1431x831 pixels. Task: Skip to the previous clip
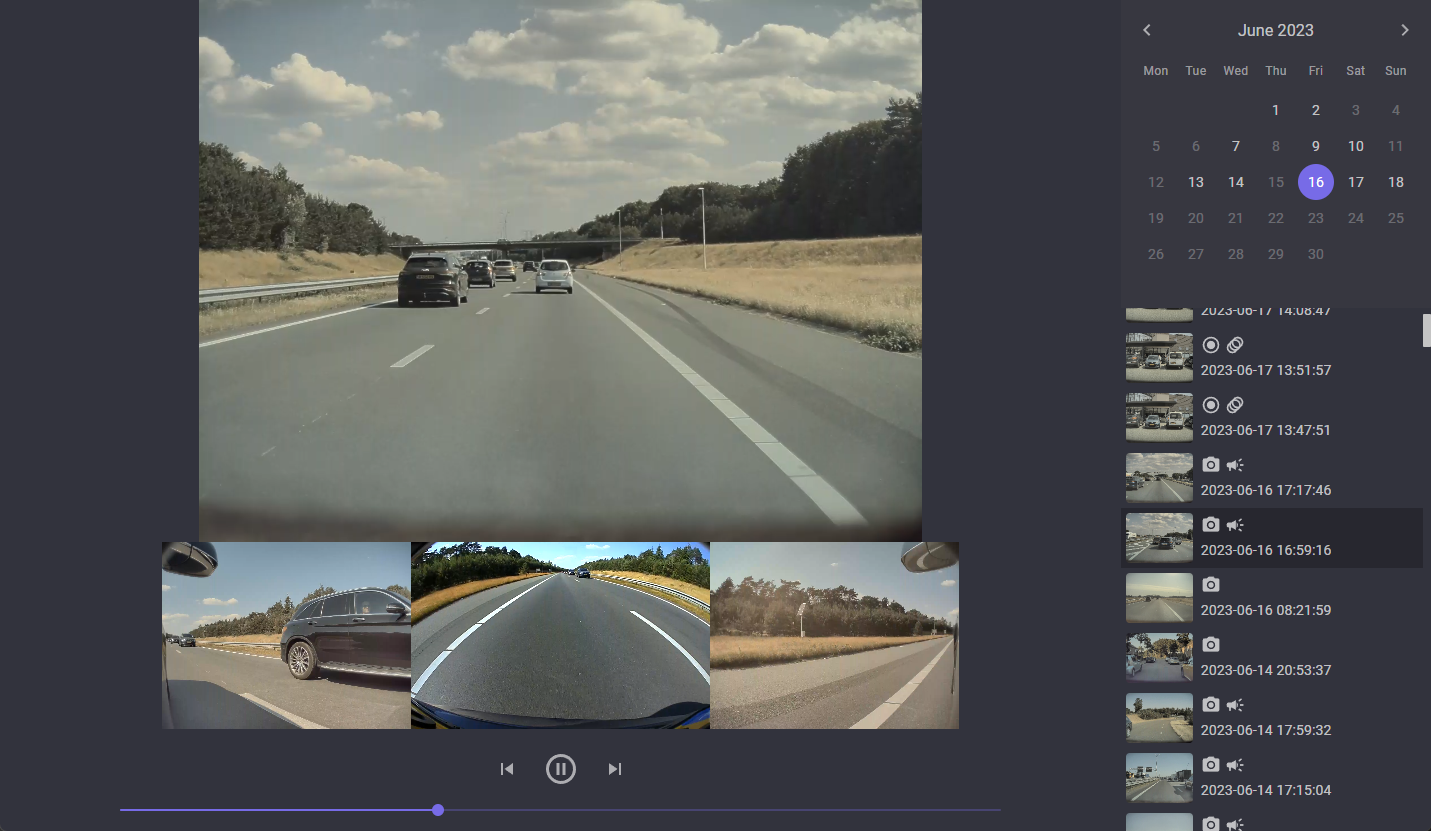pyautogui.click(x=507, y=769)
